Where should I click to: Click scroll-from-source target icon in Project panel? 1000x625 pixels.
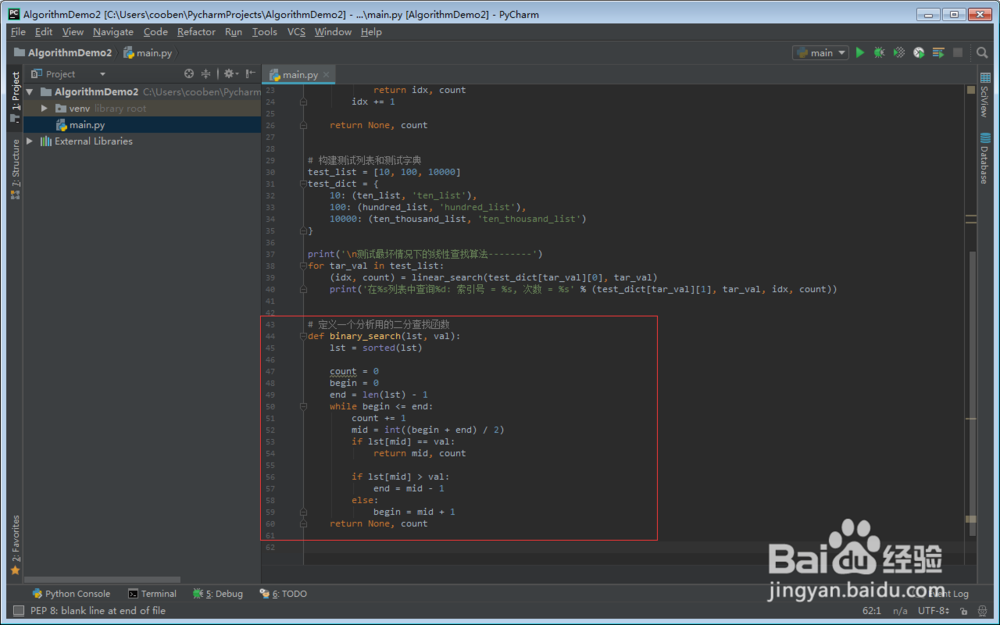click(189, 74)
